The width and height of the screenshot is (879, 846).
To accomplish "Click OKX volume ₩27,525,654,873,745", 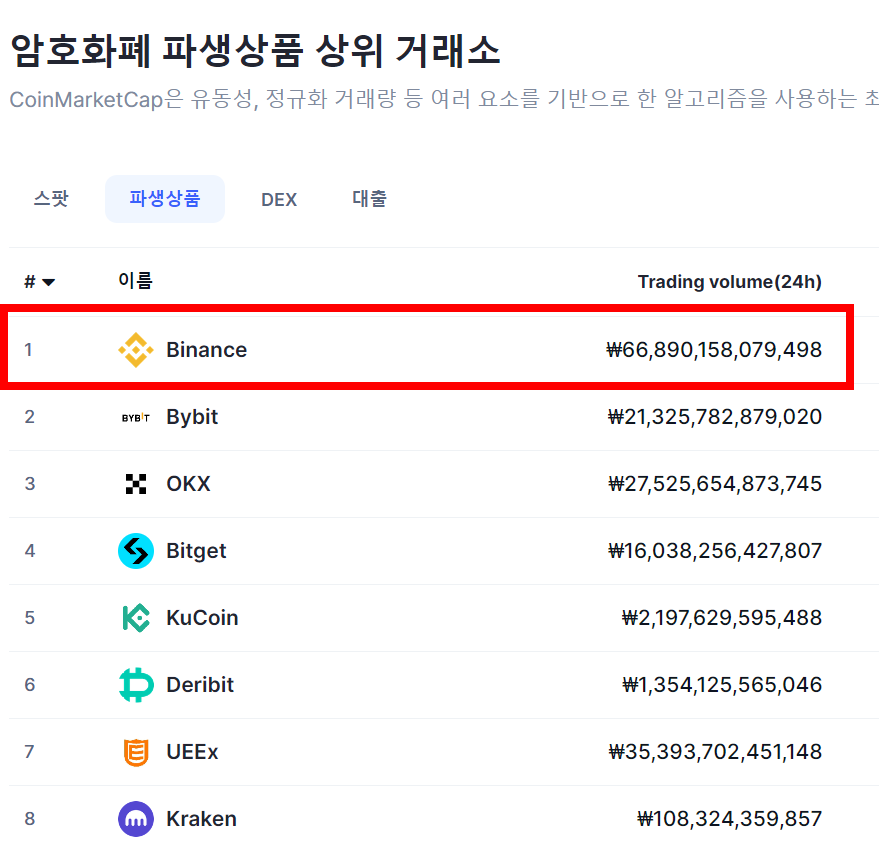I will click(715, 484).
